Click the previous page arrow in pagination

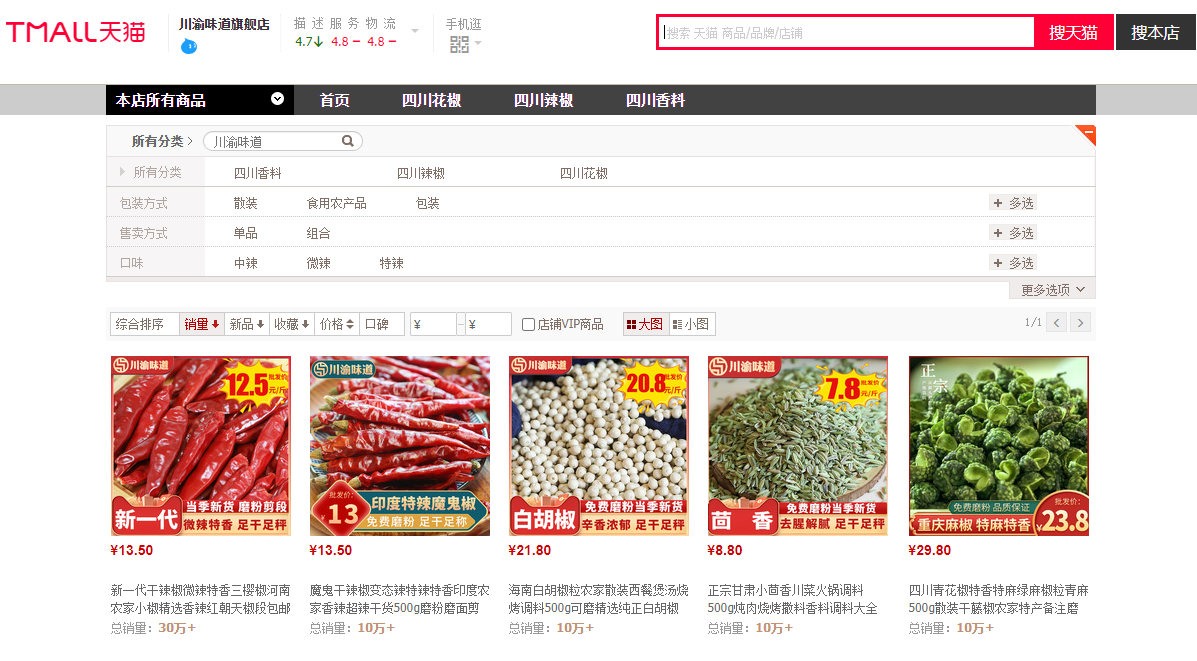coord(1055,322)
